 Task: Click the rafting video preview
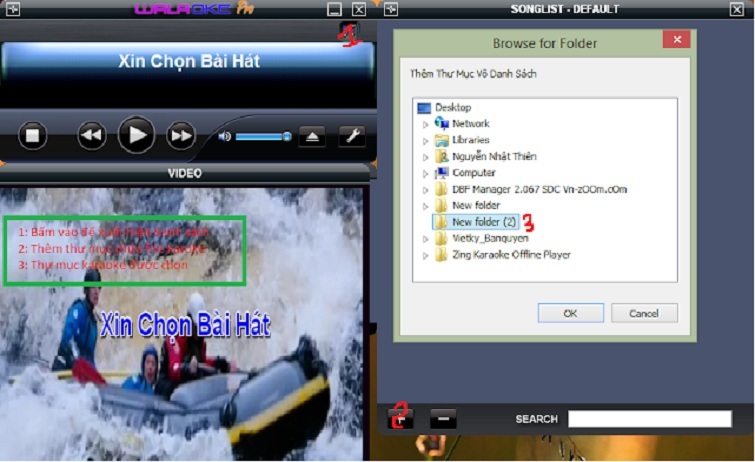182,324
